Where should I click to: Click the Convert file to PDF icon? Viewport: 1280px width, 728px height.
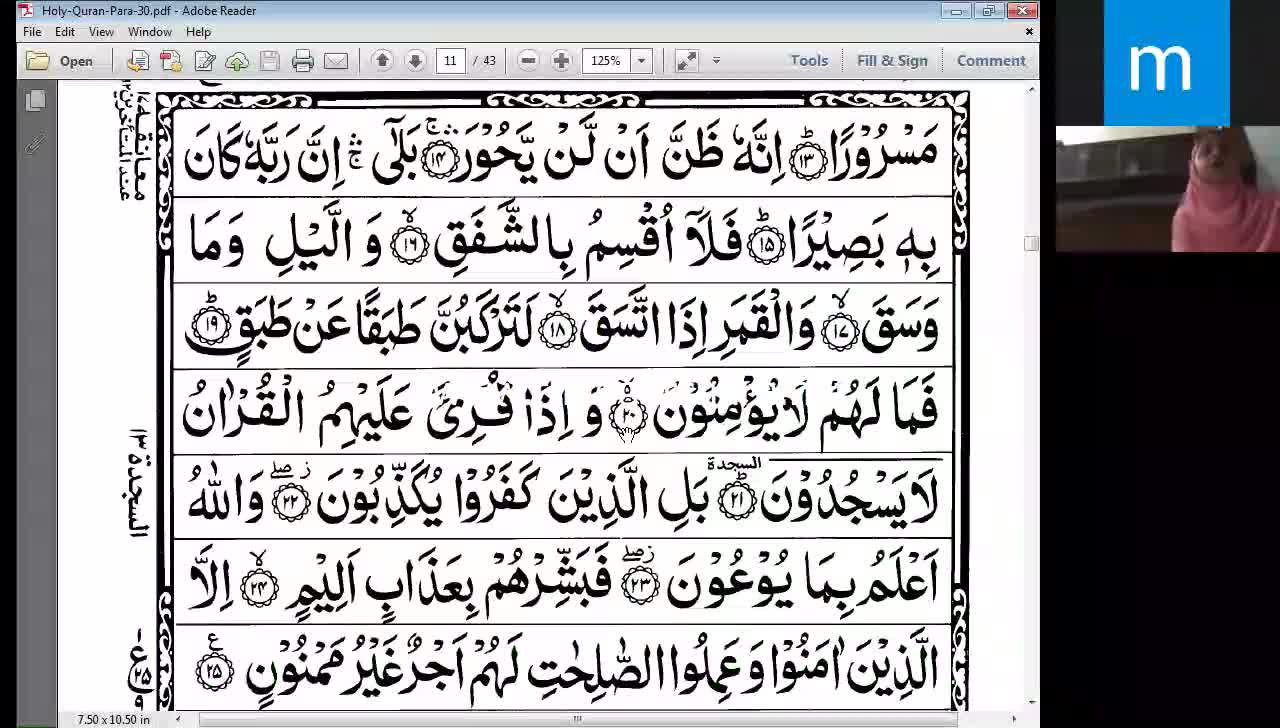(x=138, y=61)
